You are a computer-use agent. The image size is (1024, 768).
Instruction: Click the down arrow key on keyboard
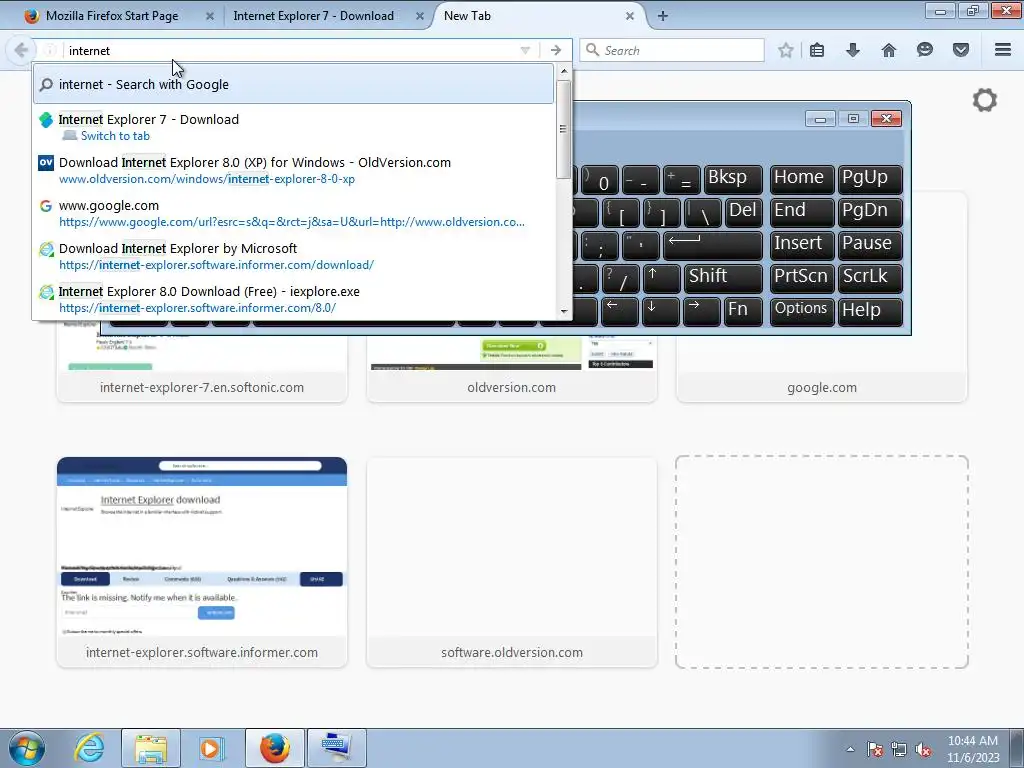661,311
